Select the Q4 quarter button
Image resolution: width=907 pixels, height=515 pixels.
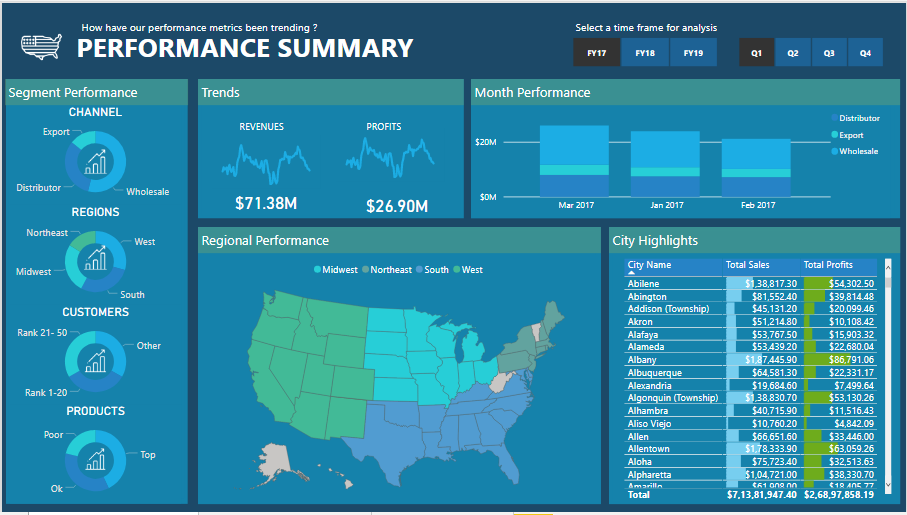865,52
